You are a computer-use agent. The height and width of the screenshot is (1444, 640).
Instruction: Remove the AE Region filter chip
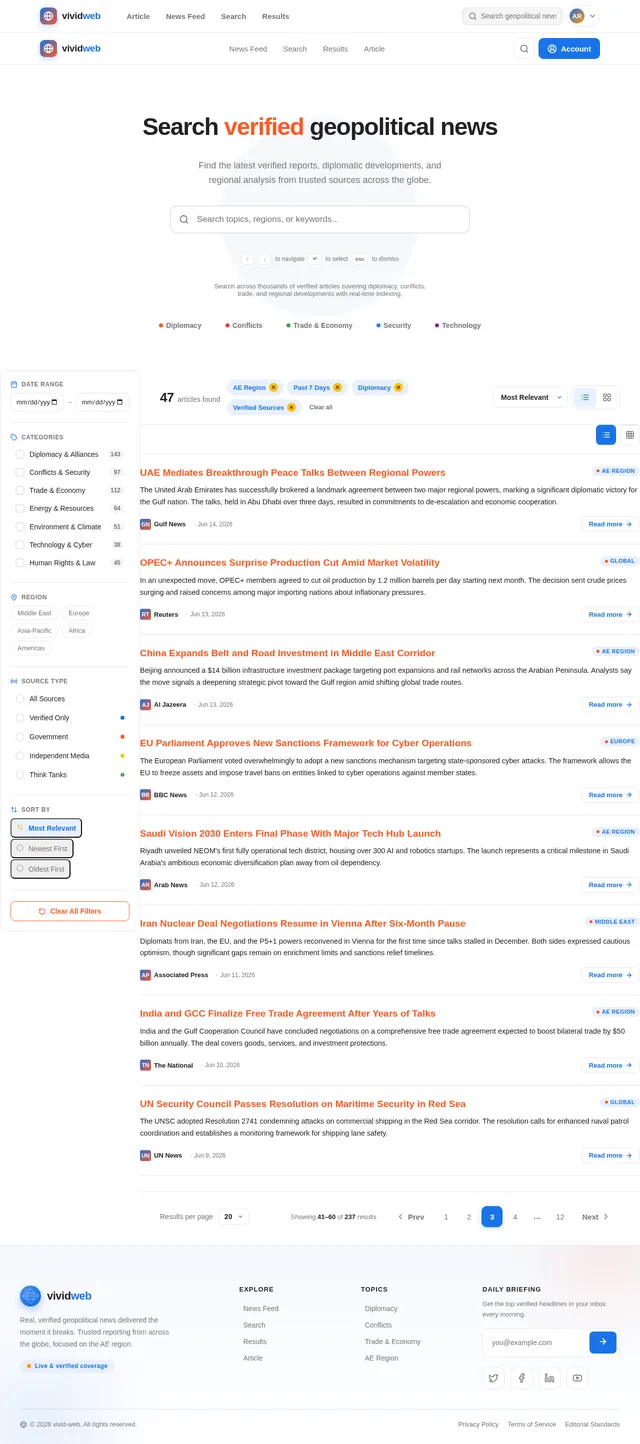[273, 387]
